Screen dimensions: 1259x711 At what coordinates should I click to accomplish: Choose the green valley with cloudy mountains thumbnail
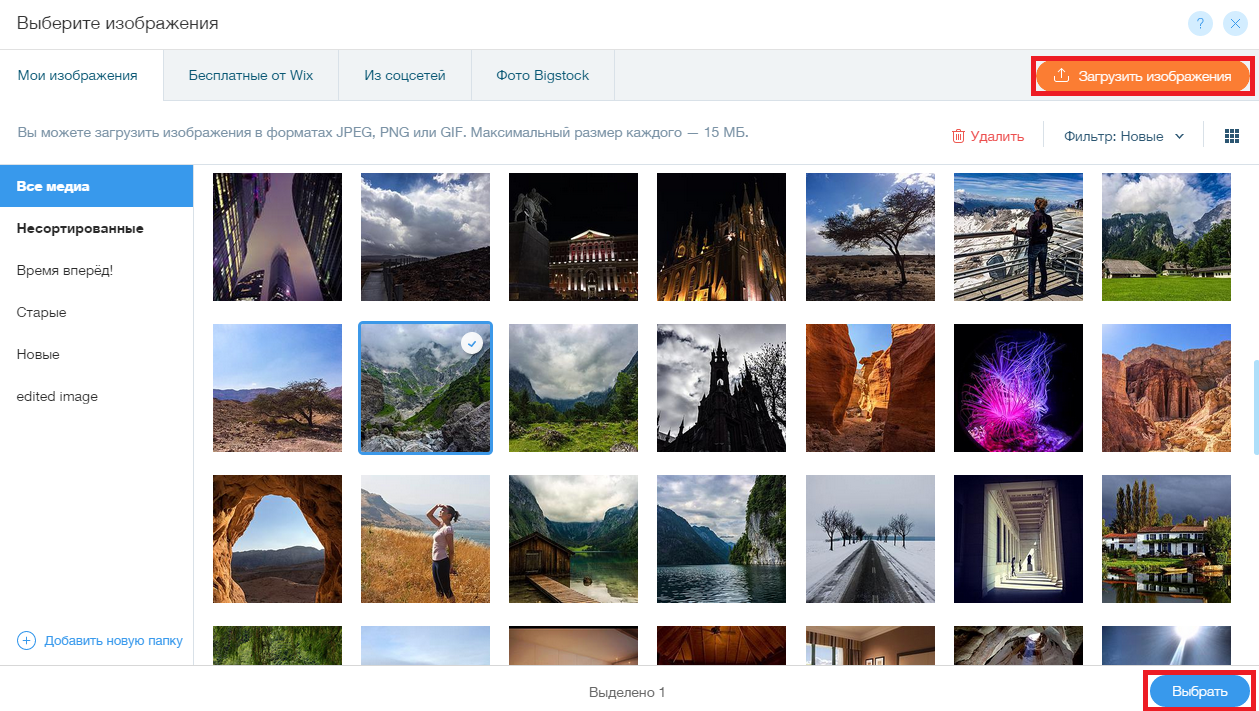point(573,388)
